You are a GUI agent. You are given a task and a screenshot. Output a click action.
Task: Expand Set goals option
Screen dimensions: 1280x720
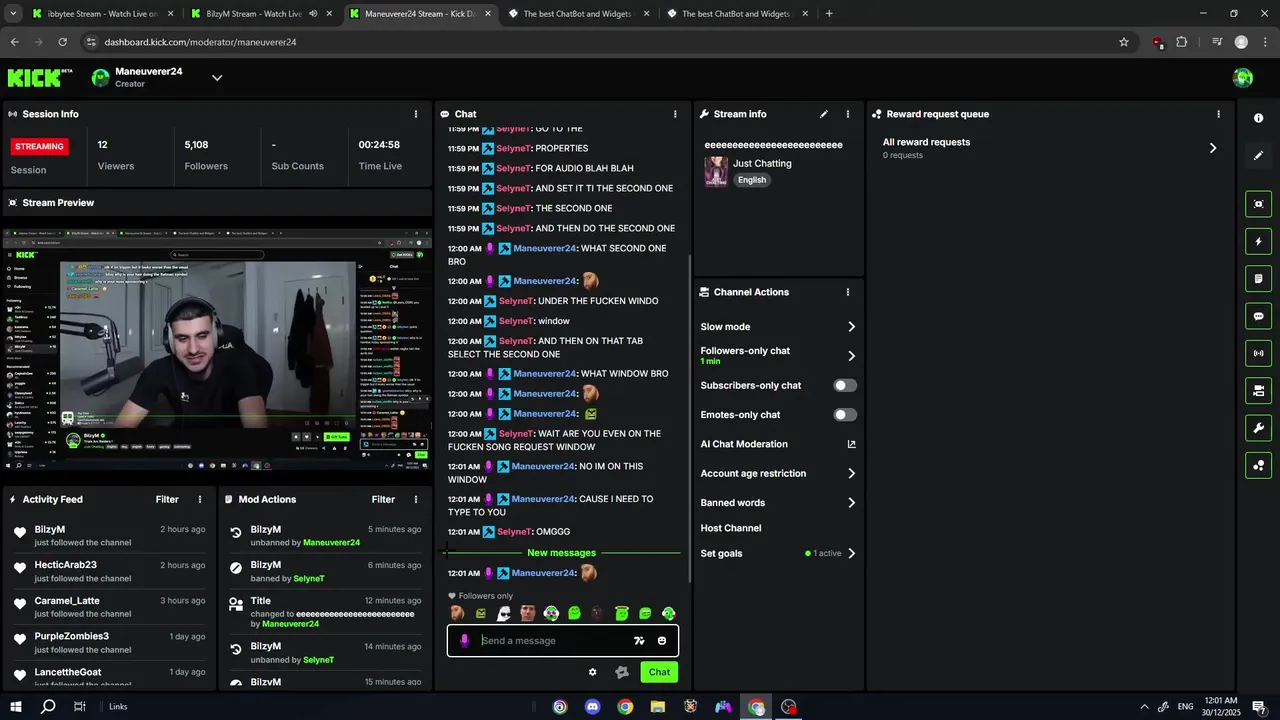[851, 553]
